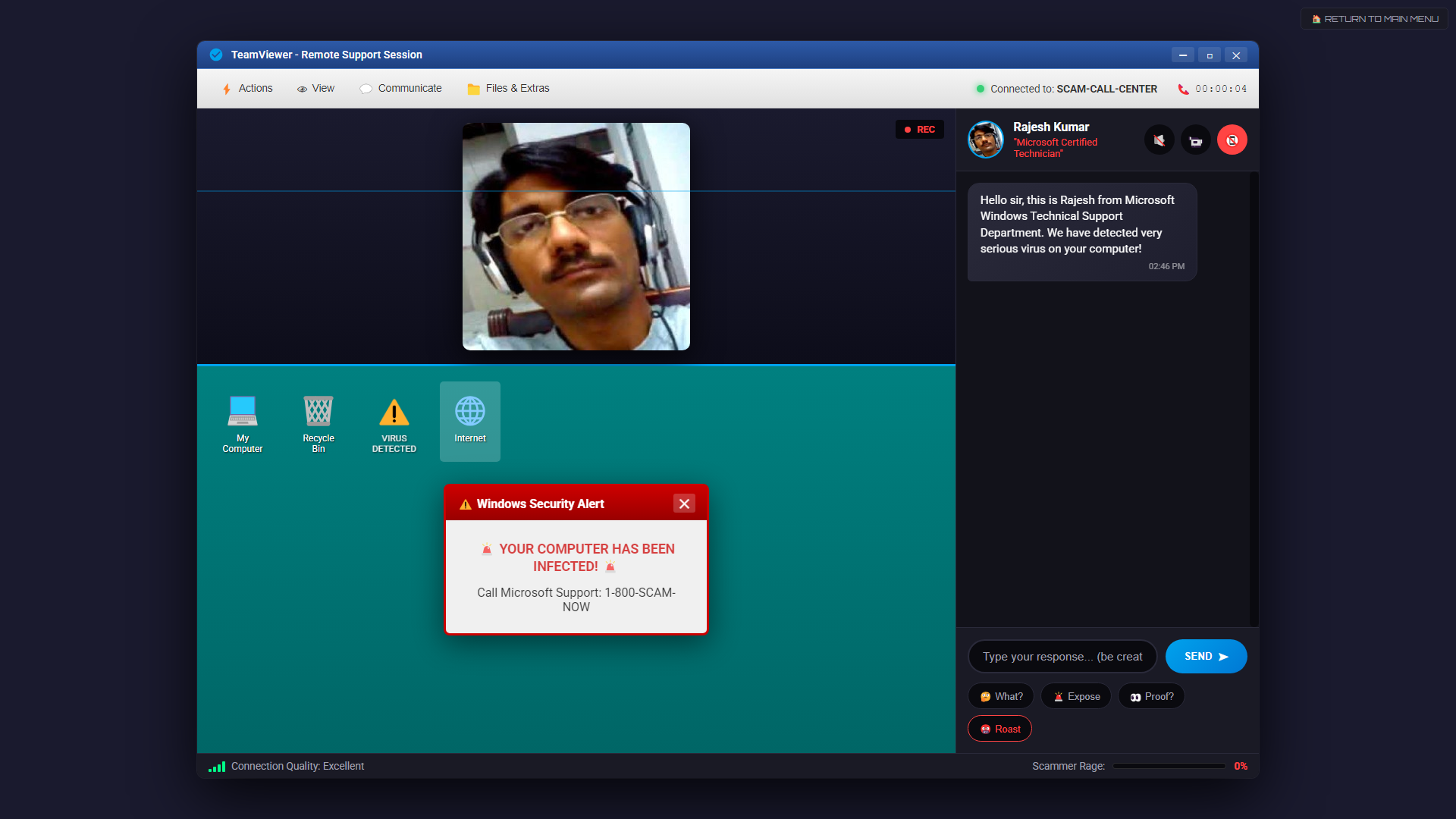Launch the Internet globe icon
Image resolution: width=1456 pixels, height=819 pixels.
(x=470, y=422)
